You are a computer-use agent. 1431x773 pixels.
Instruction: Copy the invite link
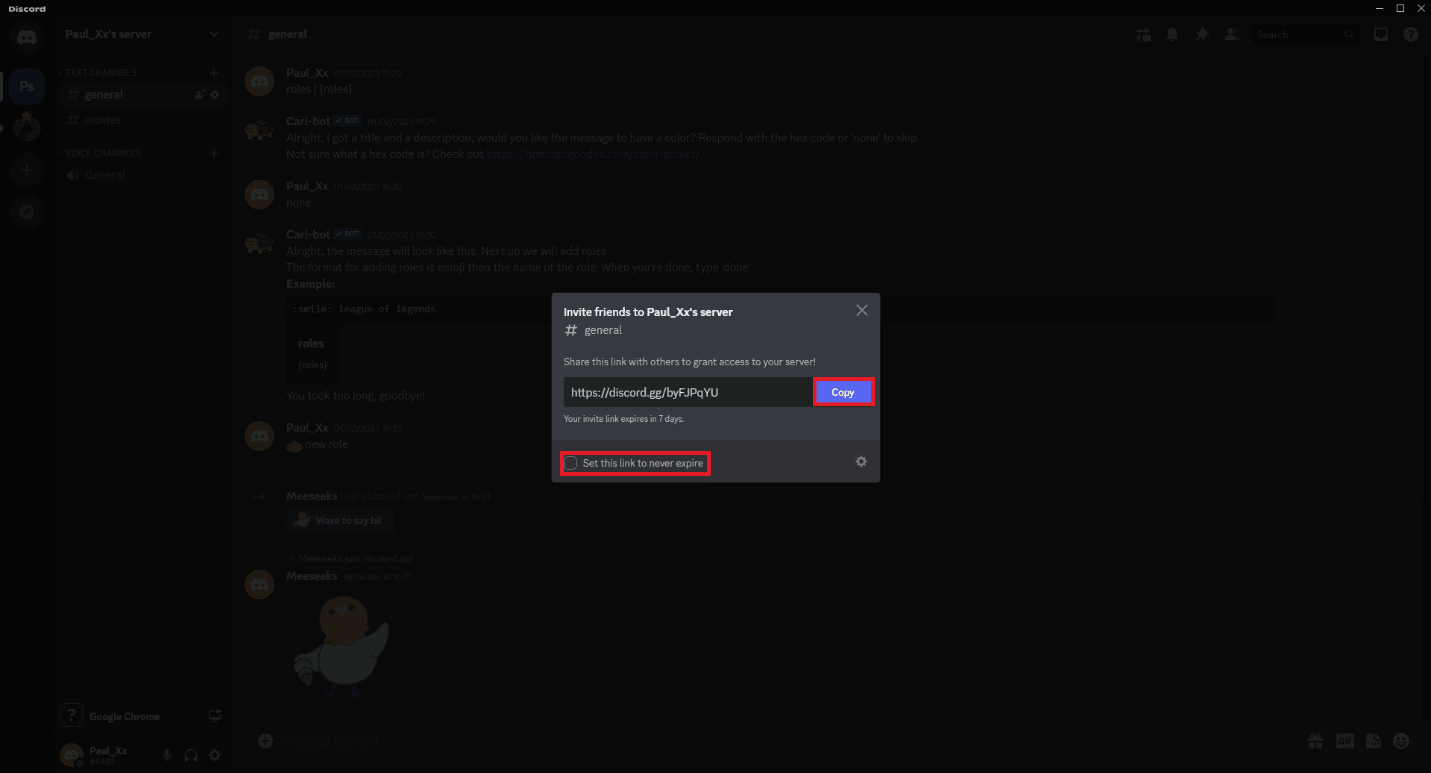843,392
